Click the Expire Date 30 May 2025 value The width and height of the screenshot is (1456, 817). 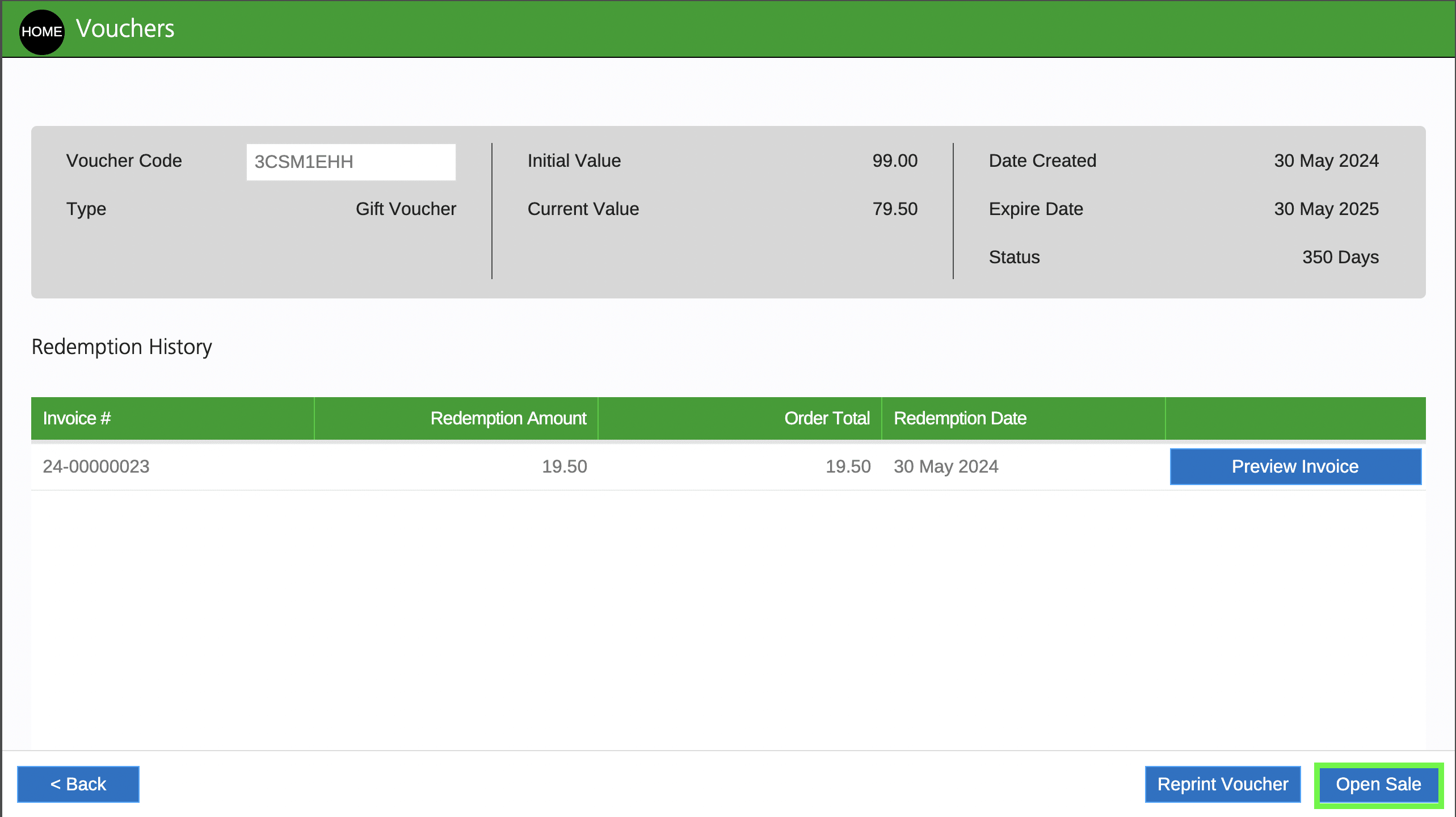[1327, 209]
